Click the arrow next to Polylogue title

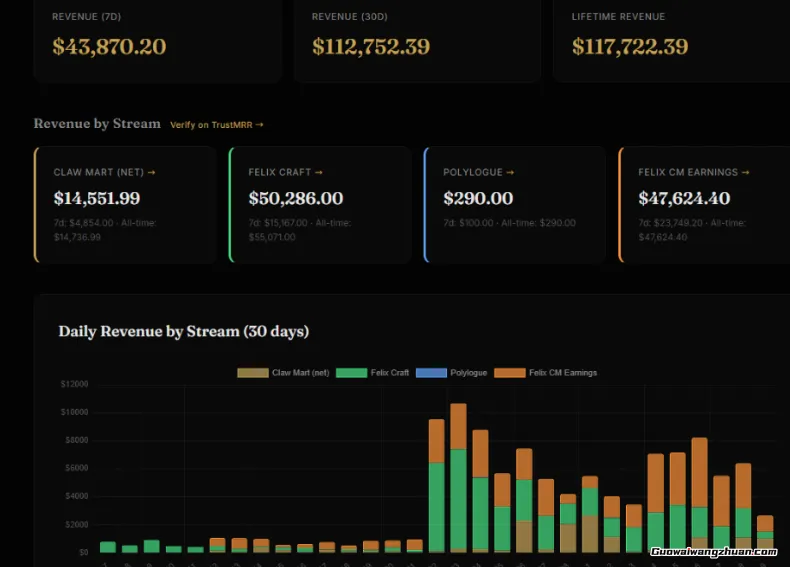tap(510, 173)
